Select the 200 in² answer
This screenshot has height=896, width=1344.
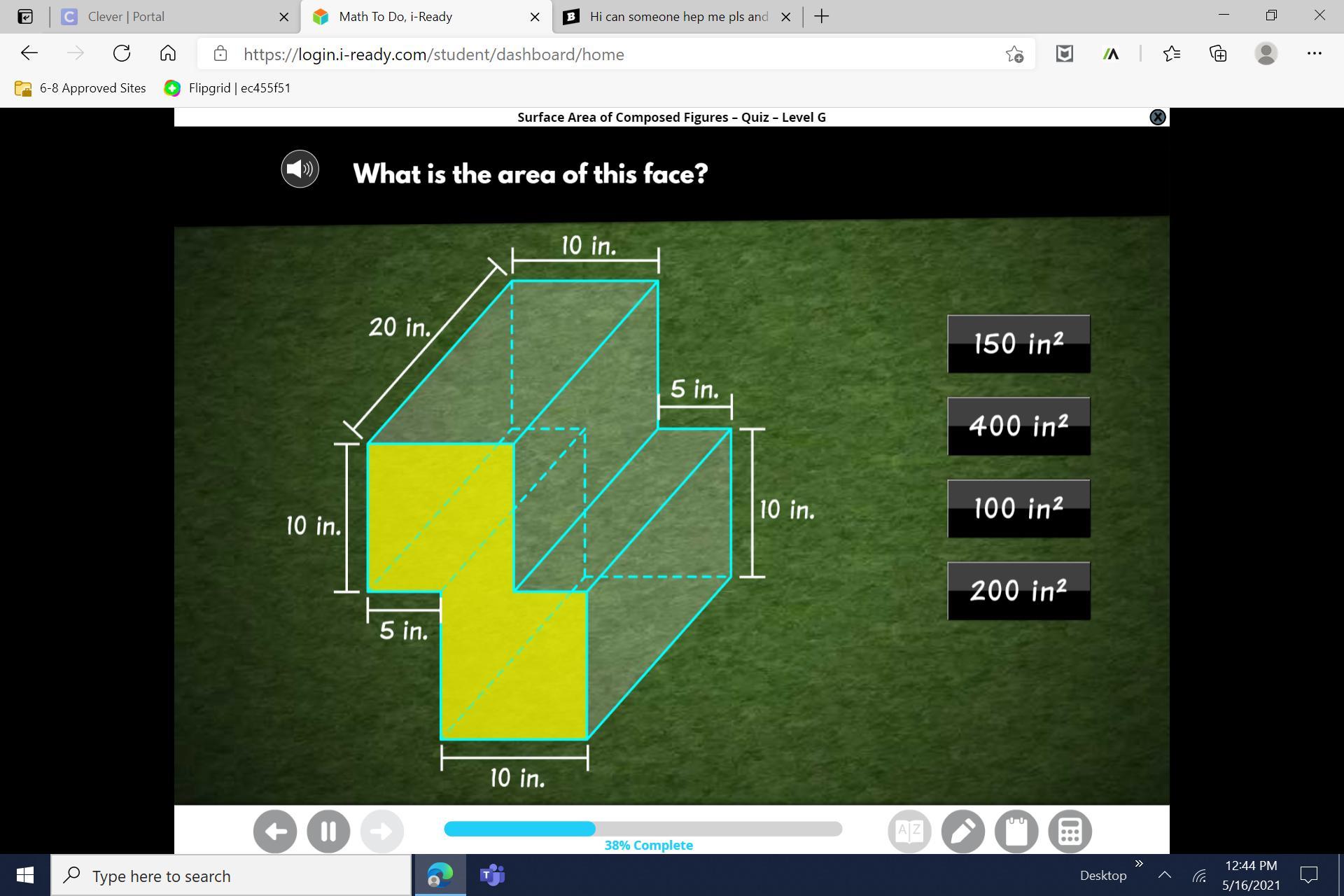click(x=1018, y=591)
